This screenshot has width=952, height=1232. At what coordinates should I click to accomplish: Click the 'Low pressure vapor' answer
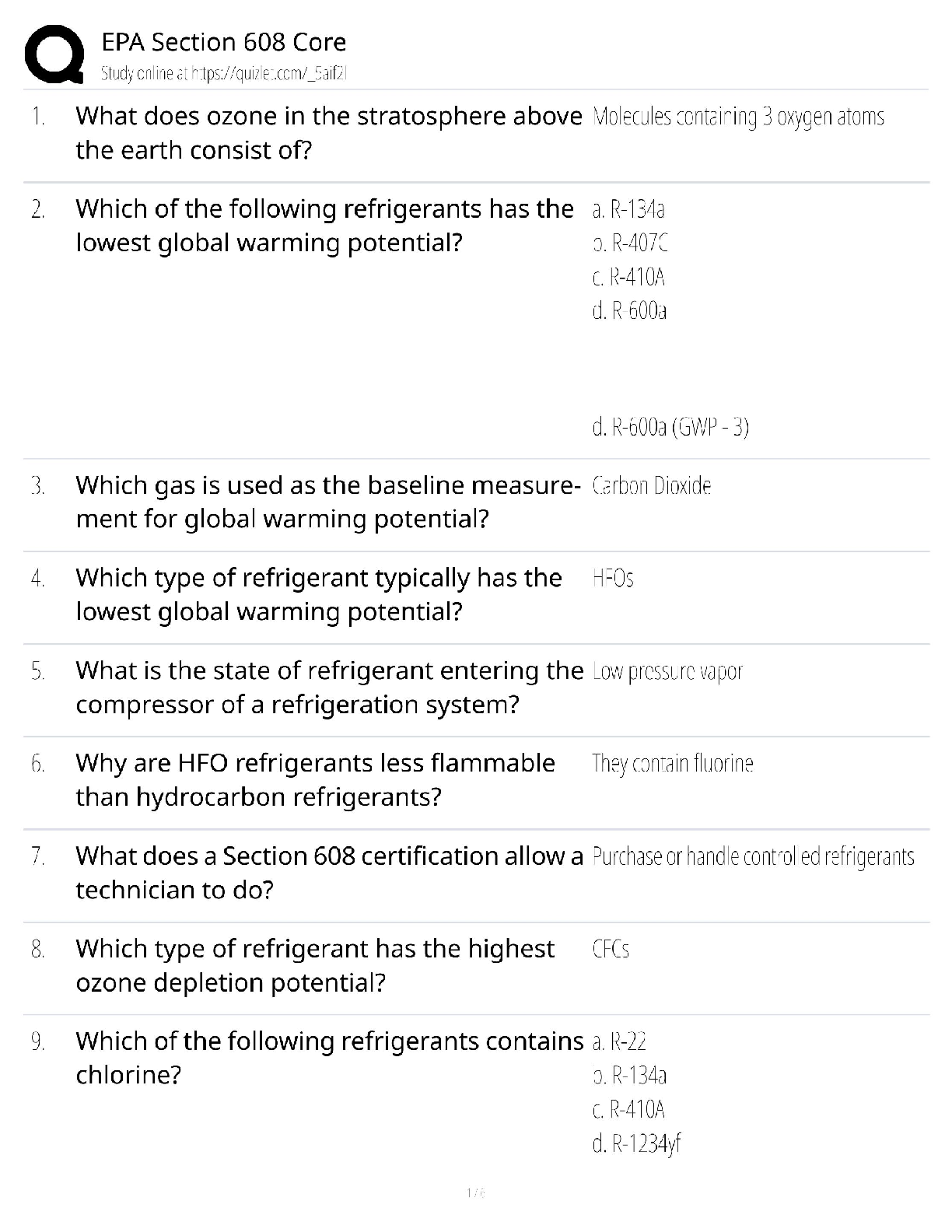(x=667, y=671)
